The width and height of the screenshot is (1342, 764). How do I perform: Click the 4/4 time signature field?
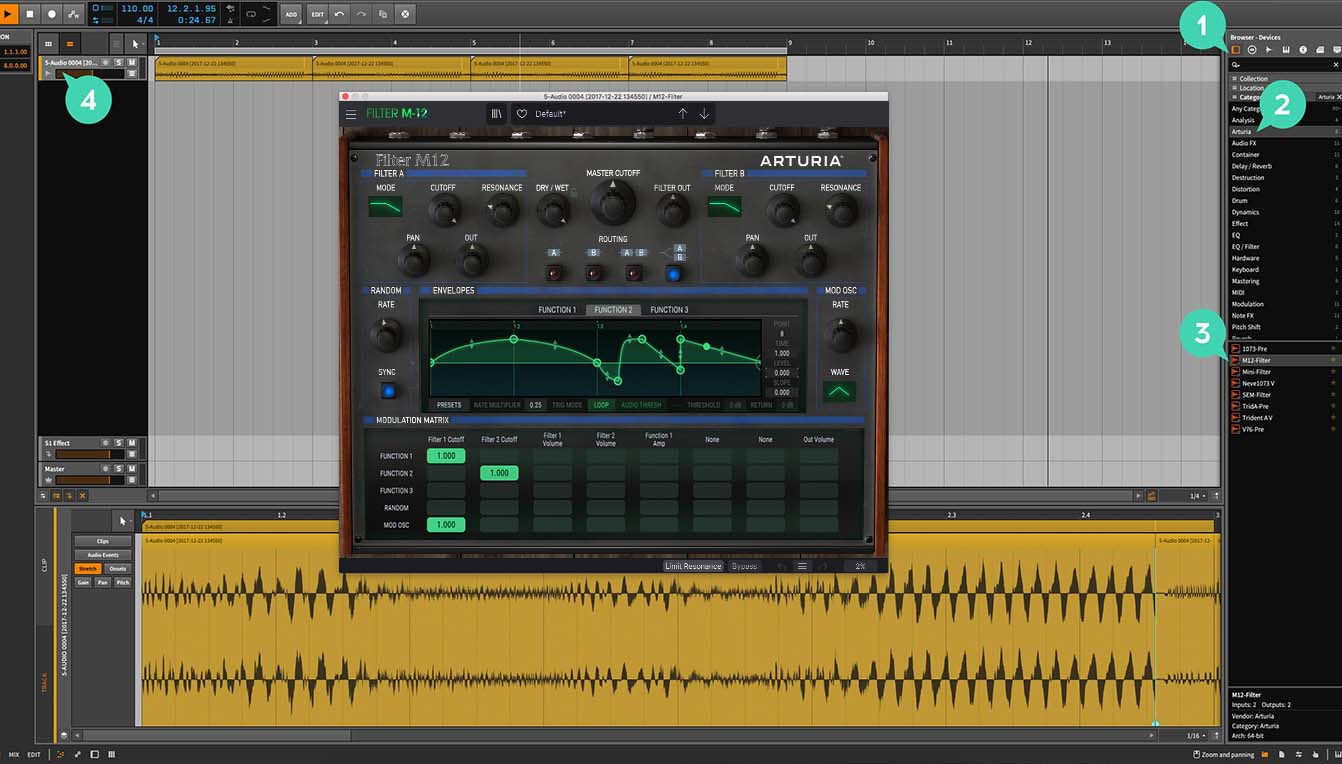(144, 20)
